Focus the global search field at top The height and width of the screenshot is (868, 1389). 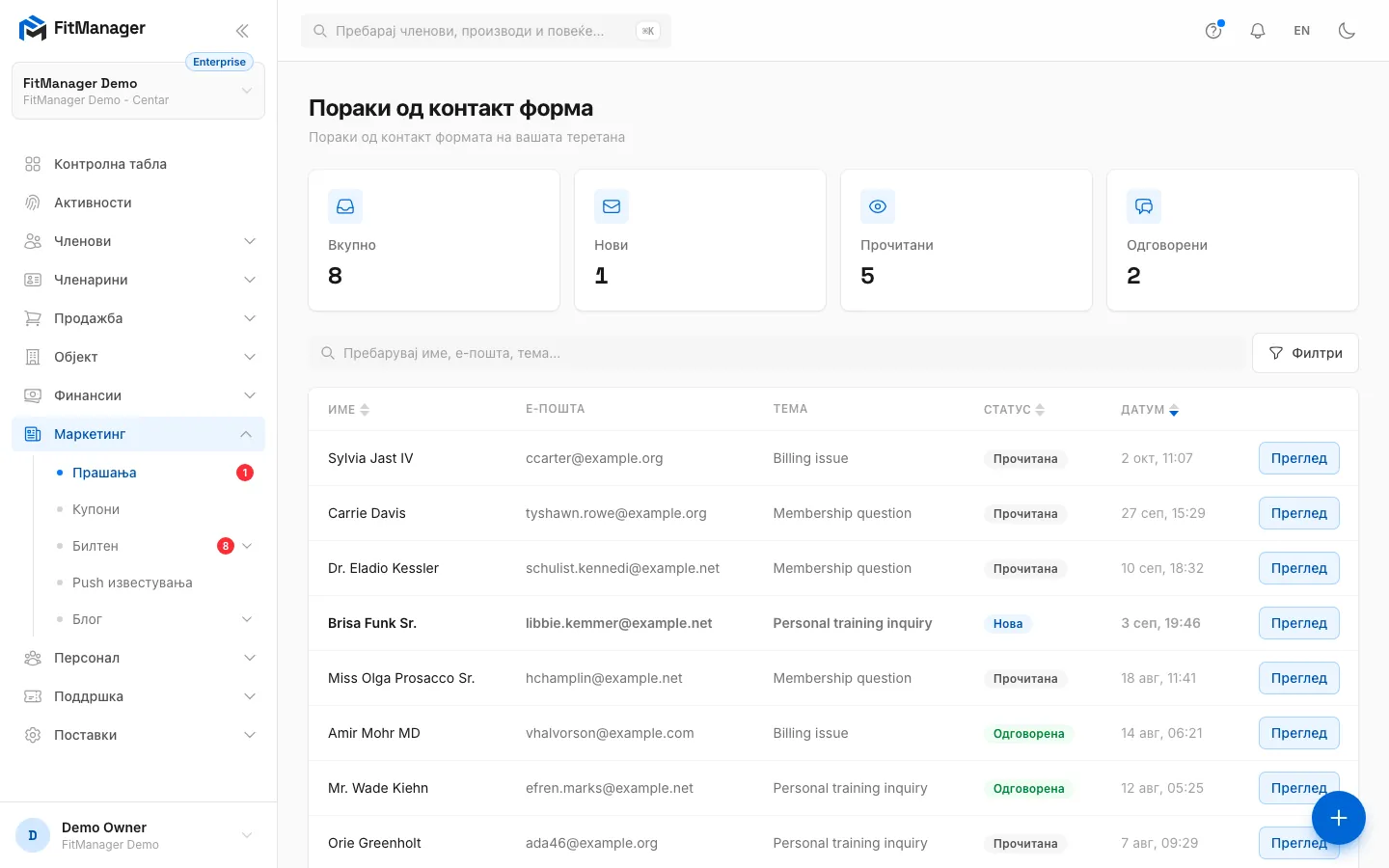[x=486, y=31]
